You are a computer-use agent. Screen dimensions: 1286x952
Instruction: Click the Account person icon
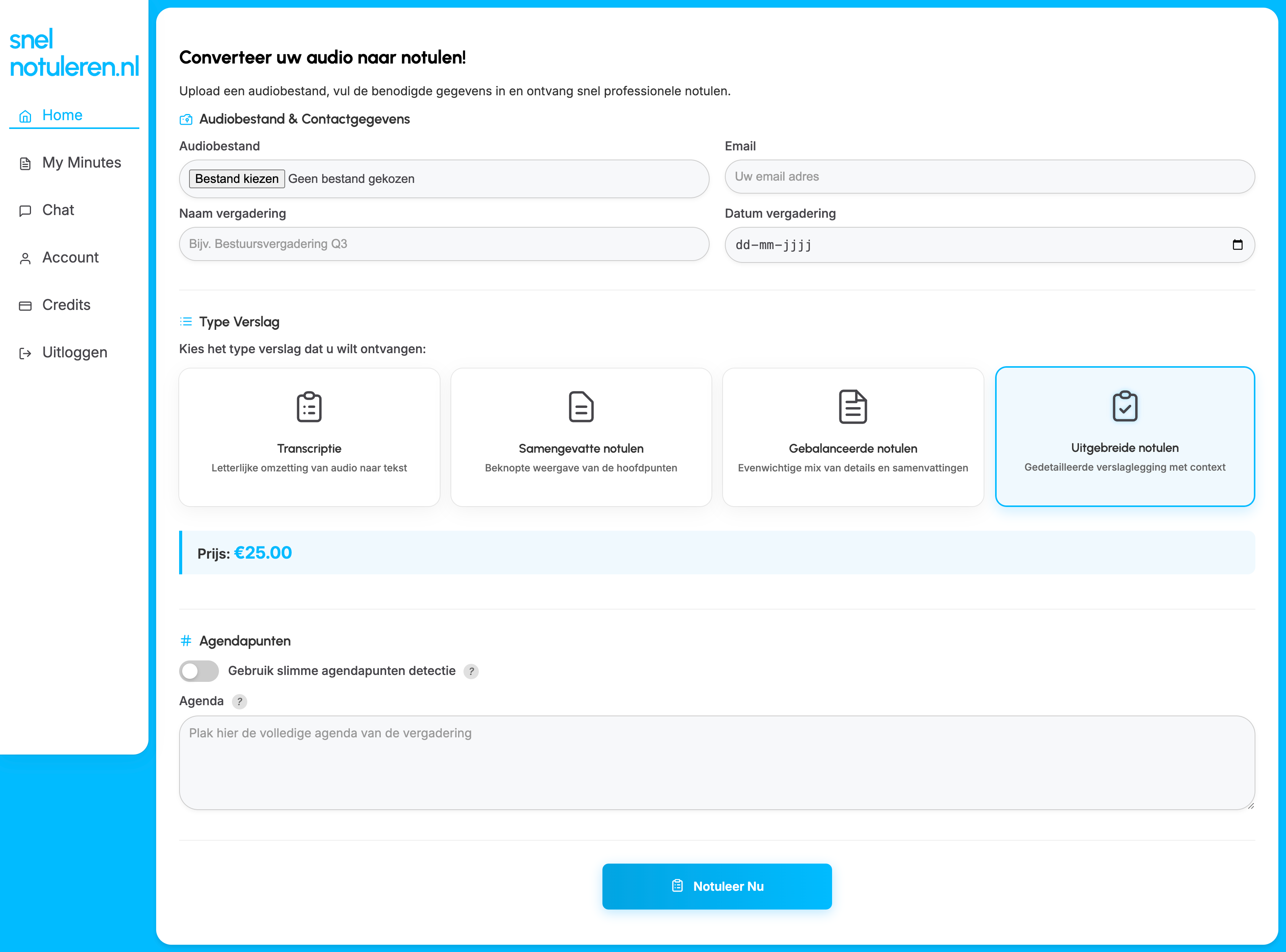point(25,258)
